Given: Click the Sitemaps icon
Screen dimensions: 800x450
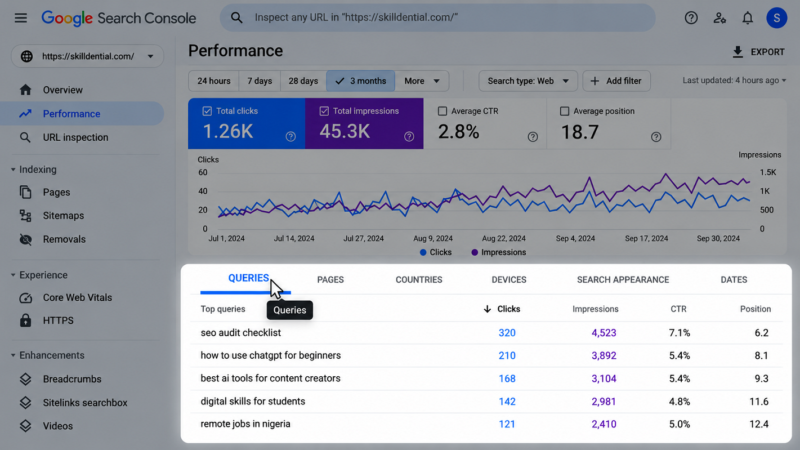Looking at the screenshot, I should point(26,216).
